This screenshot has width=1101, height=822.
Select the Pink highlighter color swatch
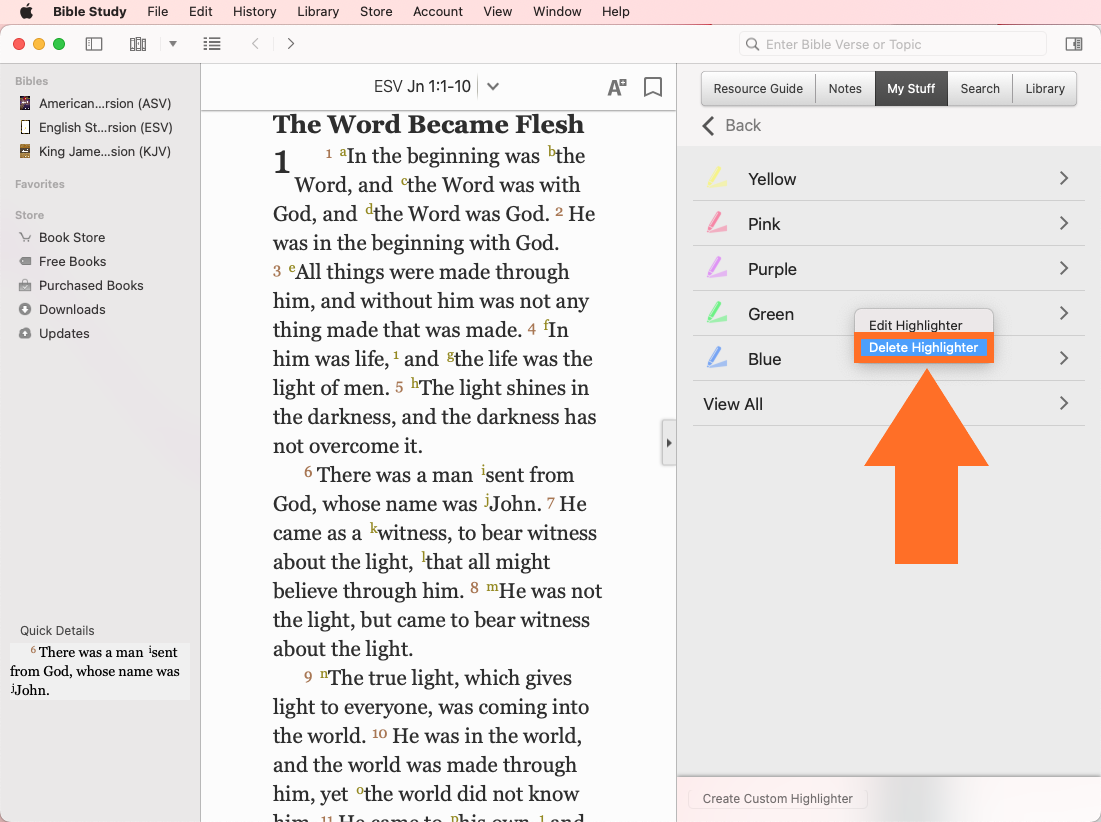[x=716, y=223]
